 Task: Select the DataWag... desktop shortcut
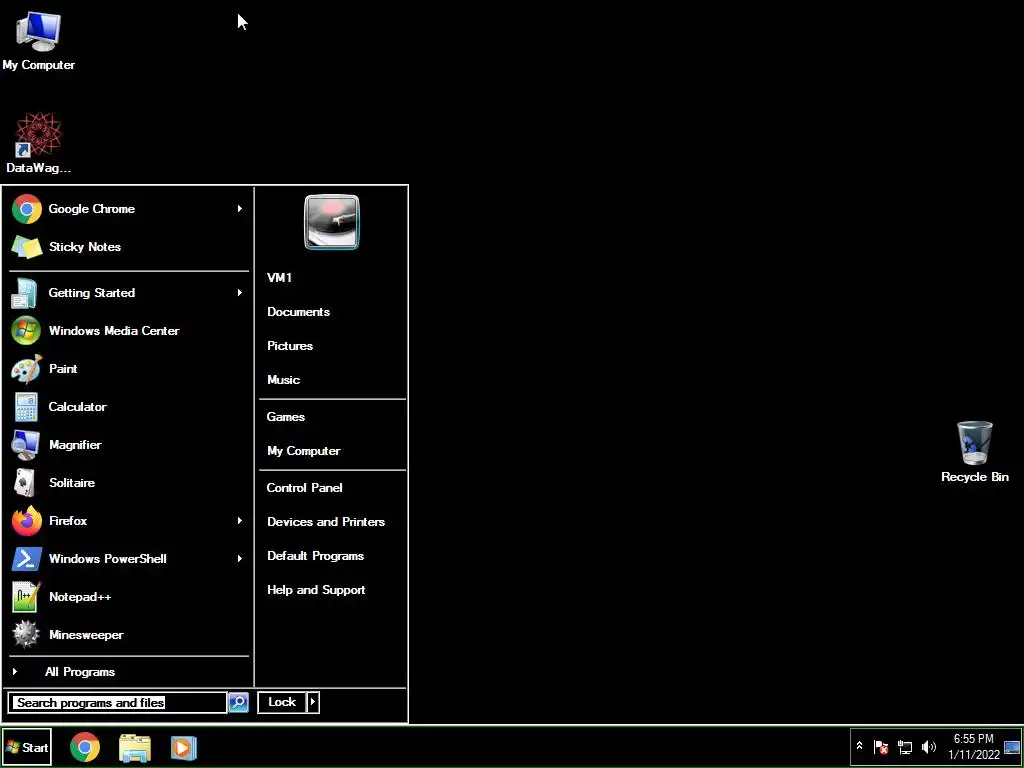click(x=39, y=143)
